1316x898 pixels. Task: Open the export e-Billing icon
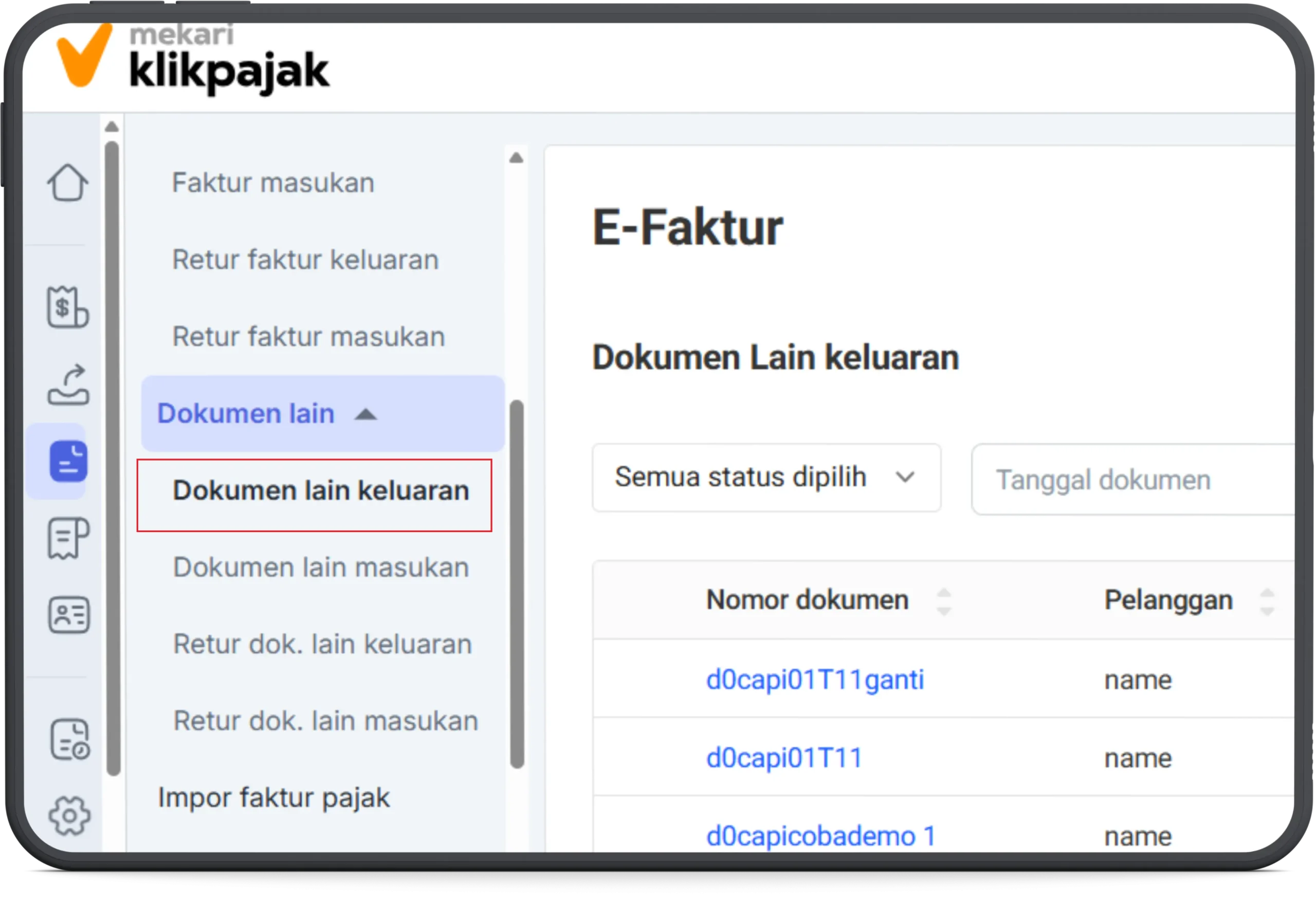coord(67,386)
